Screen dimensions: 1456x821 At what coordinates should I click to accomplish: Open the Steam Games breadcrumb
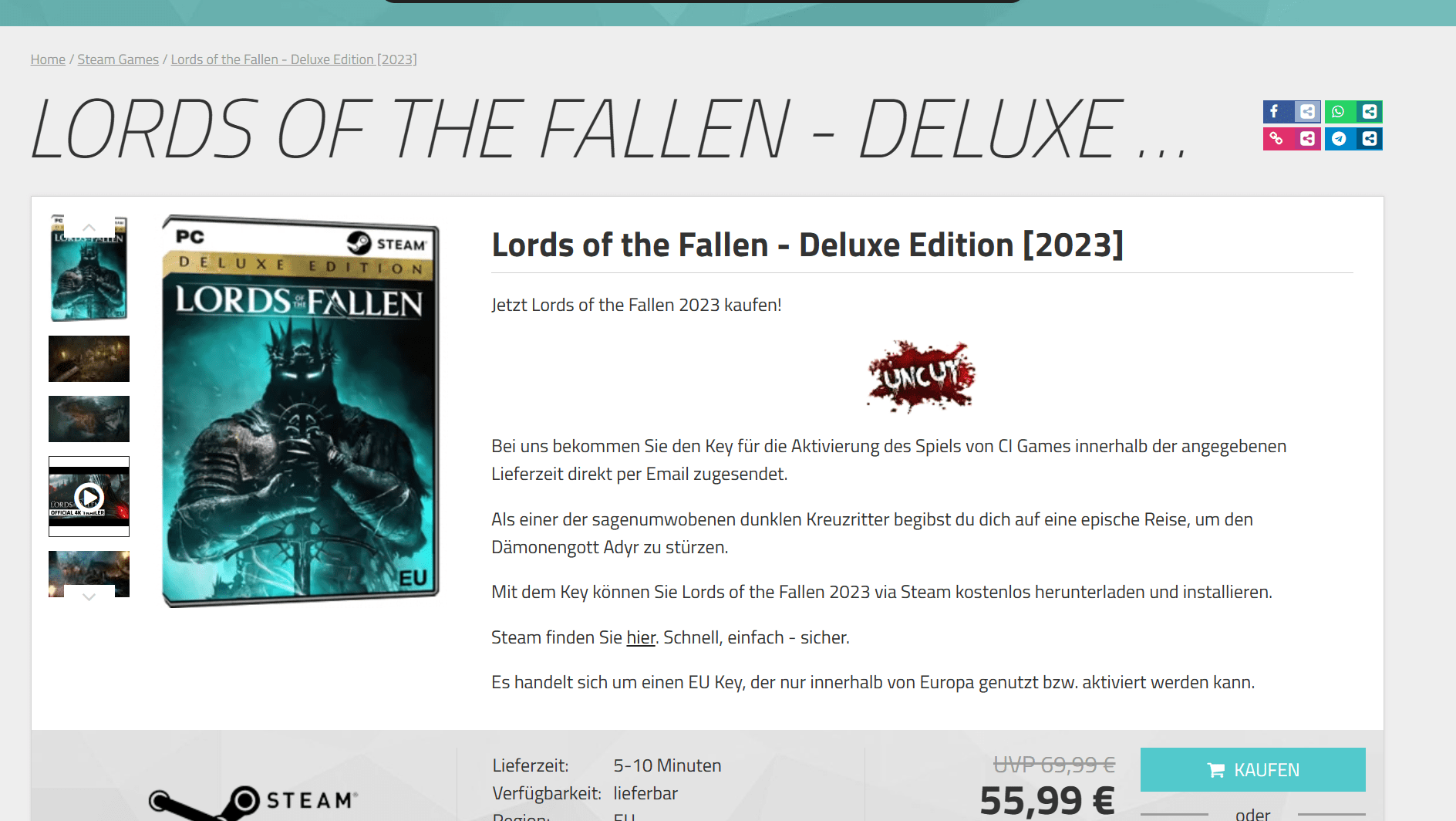118,59
